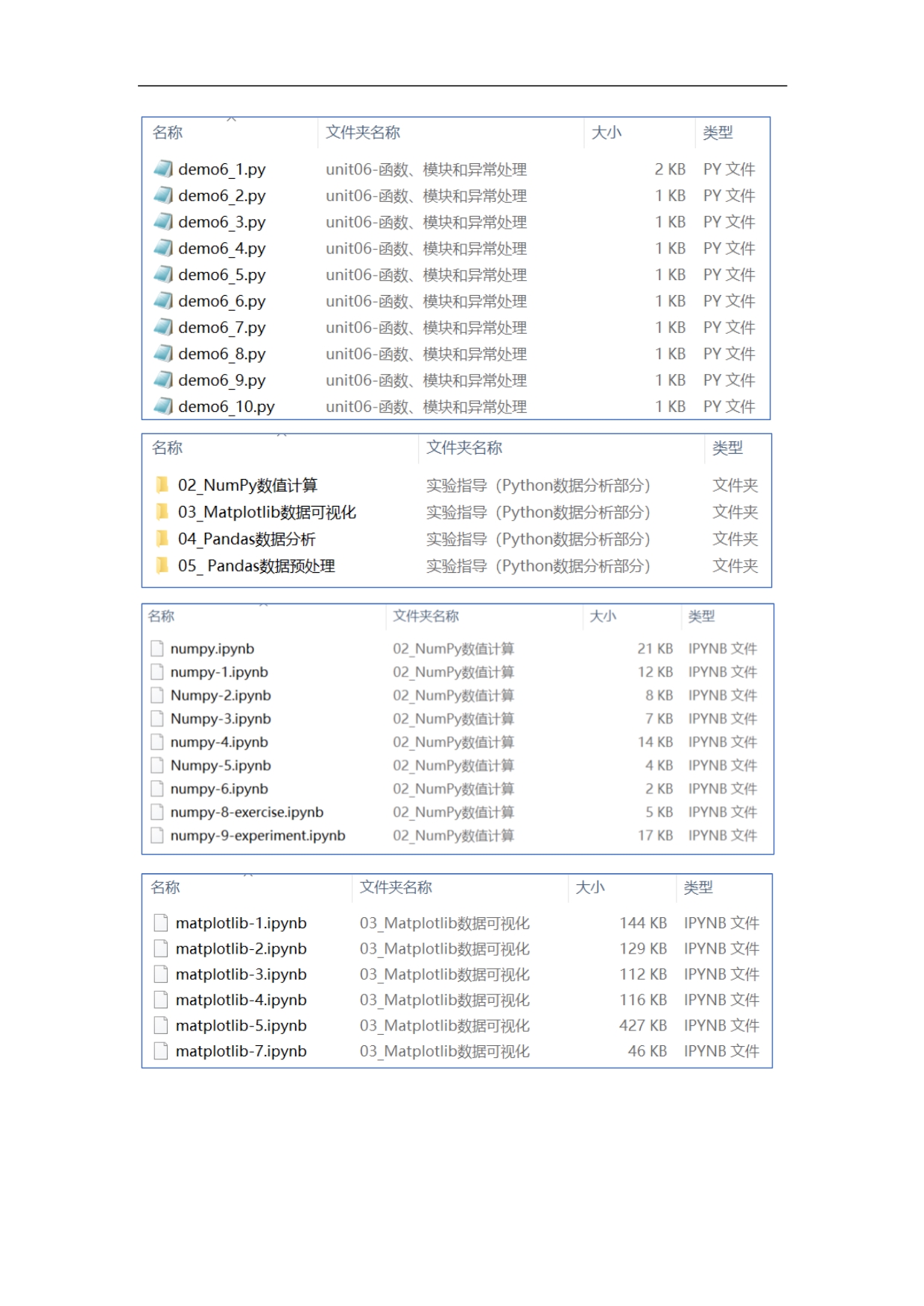Select the numpy-8-exercise.ipynb file name
924x1306 pixels.
[247, 812]
